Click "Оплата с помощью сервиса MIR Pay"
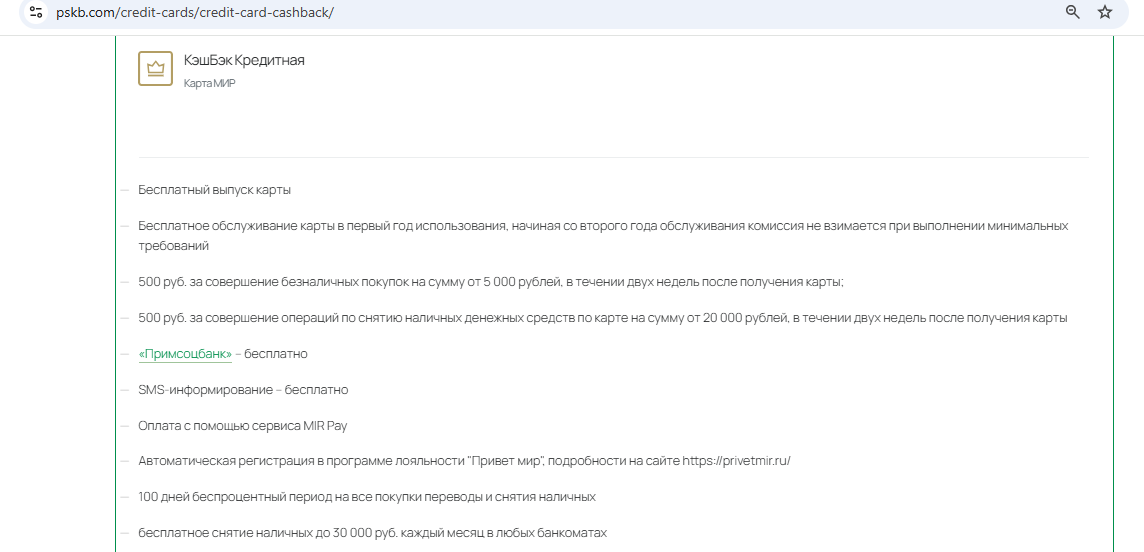Viewport: 1144px width, 552px height. click(x=243, y=426)
